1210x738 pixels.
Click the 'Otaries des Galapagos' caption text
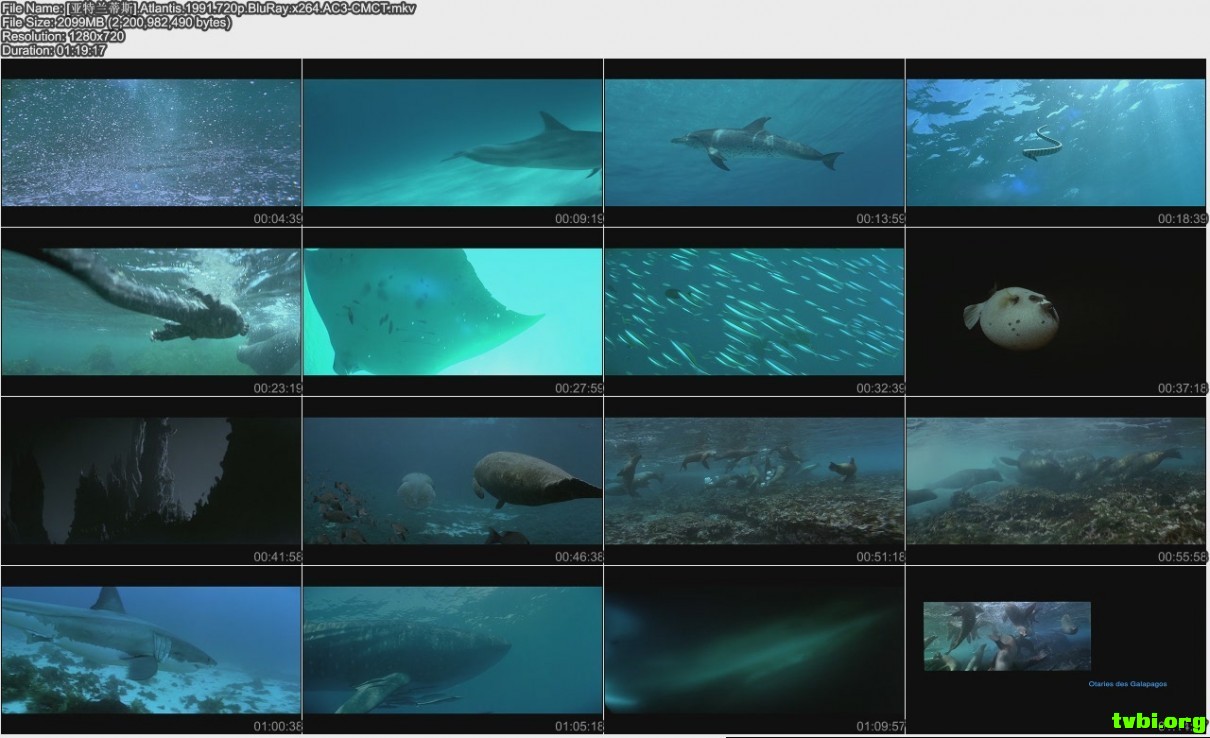point(1127,684)
